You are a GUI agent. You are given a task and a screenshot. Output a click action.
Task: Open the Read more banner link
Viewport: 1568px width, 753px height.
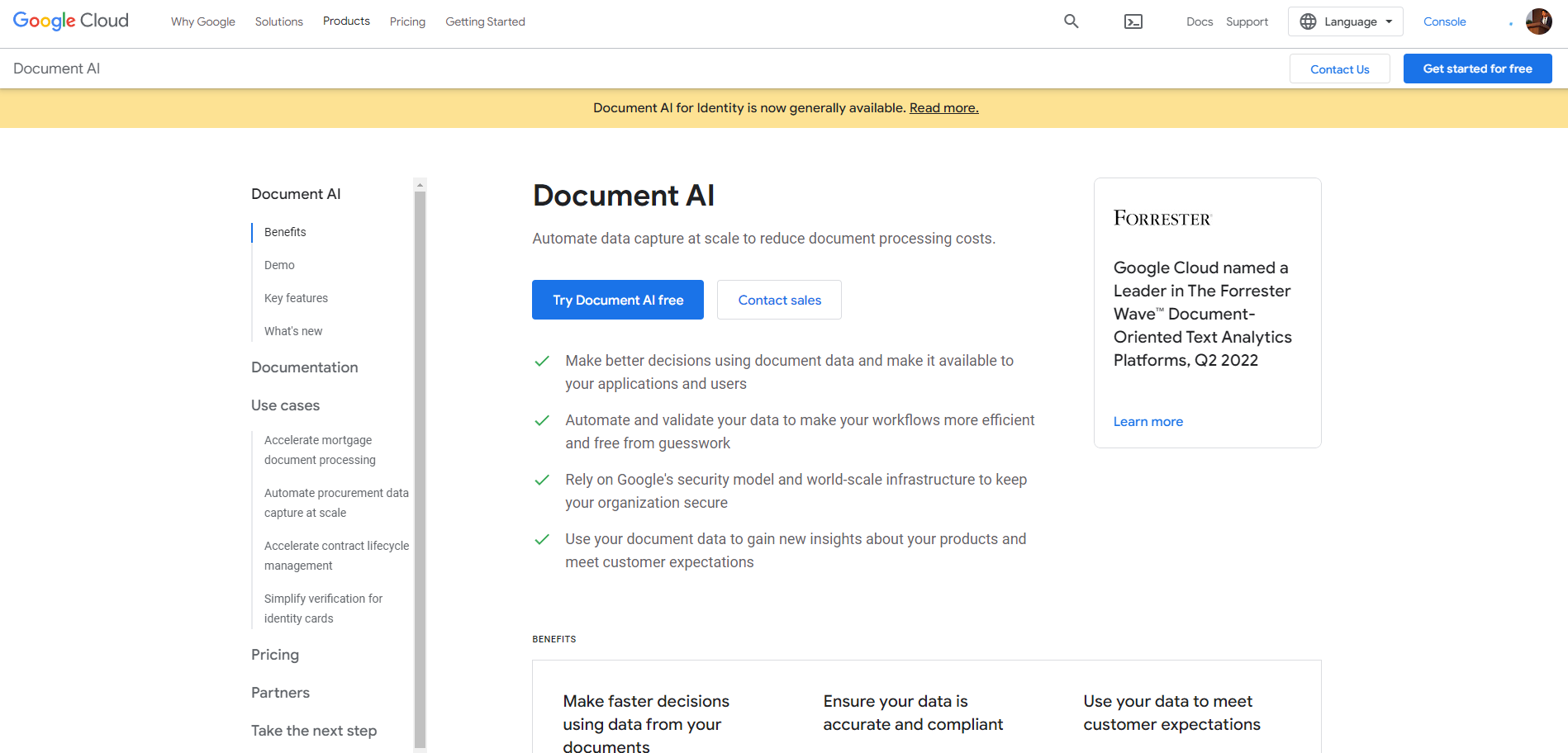point(943,108)
